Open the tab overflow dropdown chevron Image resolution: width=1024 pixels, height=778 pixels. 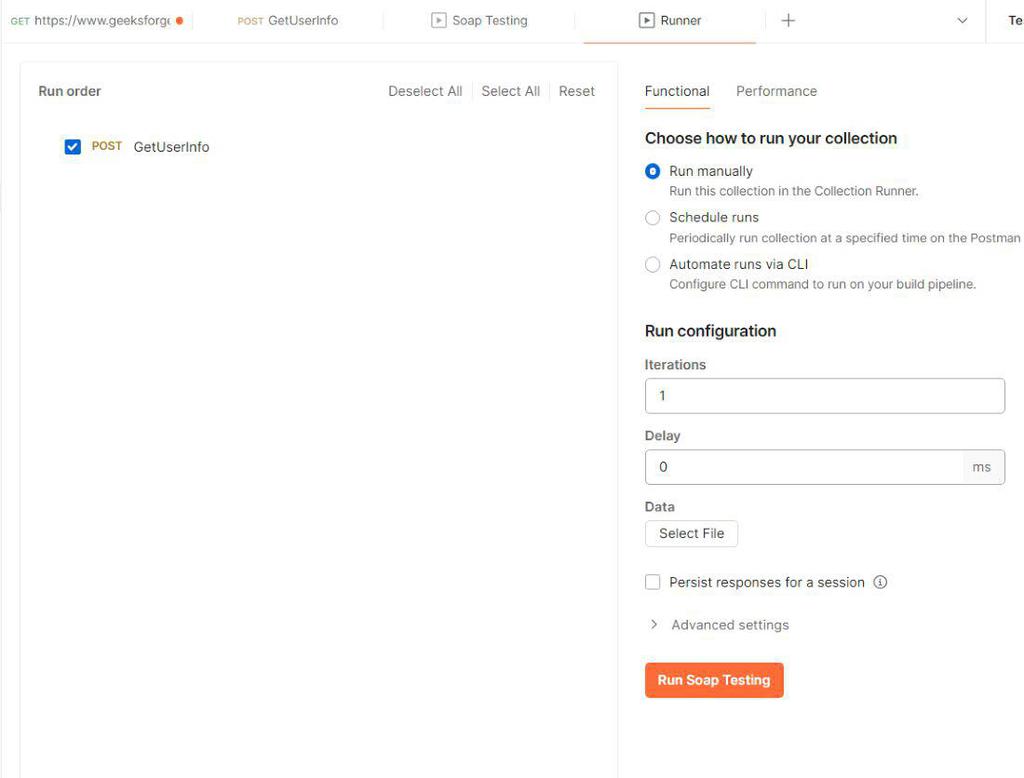coord(962,20)
